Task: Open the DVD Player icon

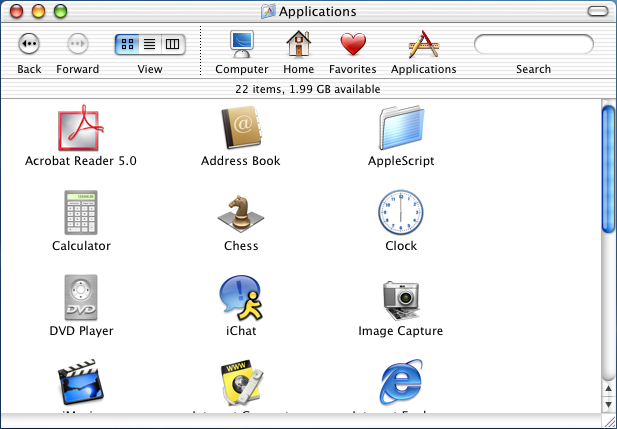Action: click(81, 298)
